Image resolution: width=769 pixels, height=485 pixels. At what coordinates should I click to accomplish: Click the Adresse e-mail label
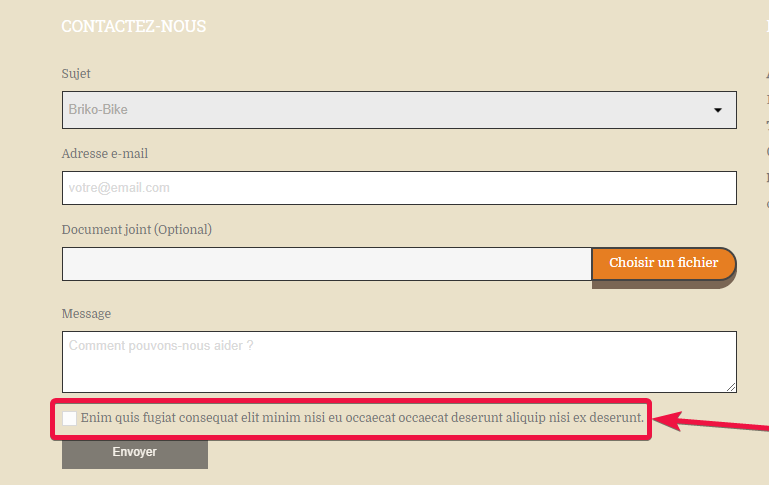click(x=104, y=153)
